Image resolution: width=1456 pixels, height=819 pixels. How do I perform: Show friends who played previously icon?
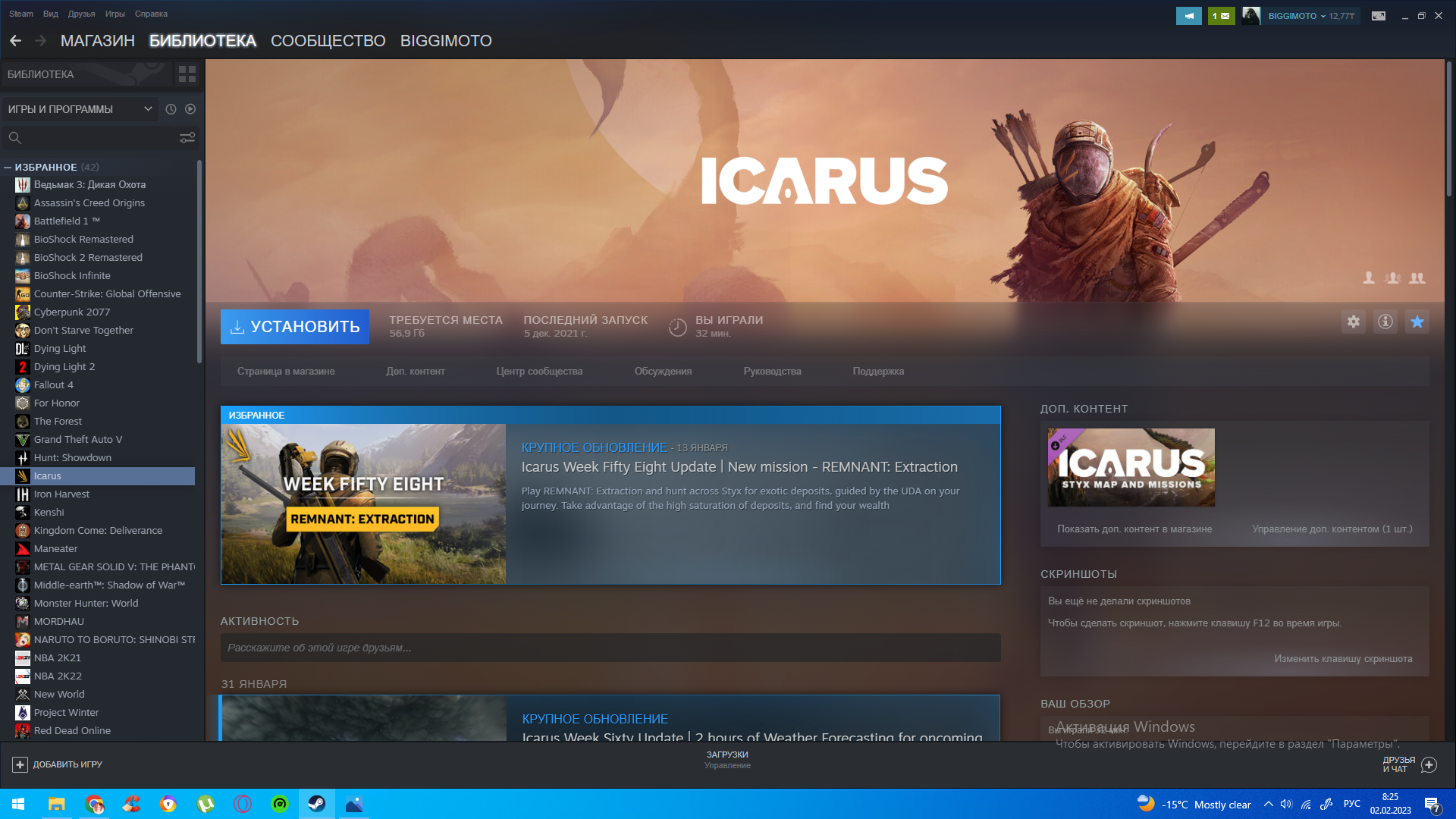1392,278
